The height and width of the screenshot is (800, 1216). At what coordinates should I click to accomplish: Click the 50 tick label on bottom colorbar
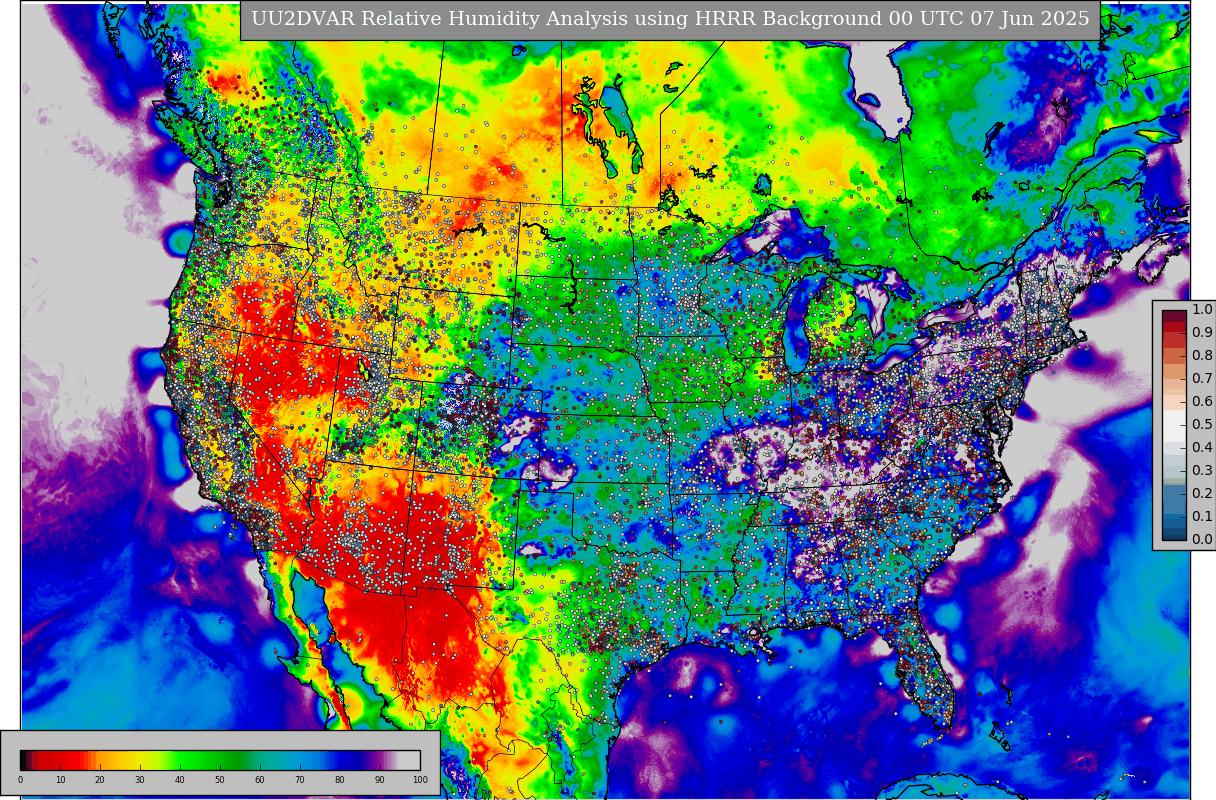click(x=220, y=780)
